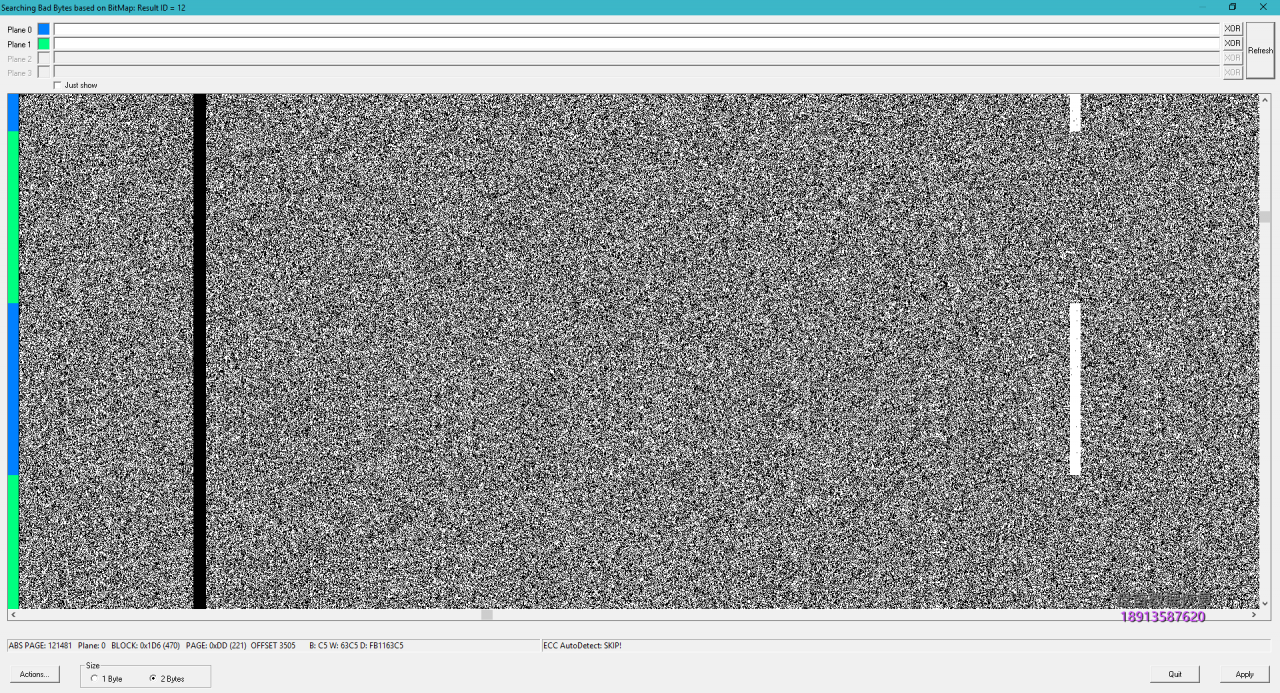Click the horizontal scrollbar thumb
This screenshot has height=693, width=1280.
[x=487, y=615]
